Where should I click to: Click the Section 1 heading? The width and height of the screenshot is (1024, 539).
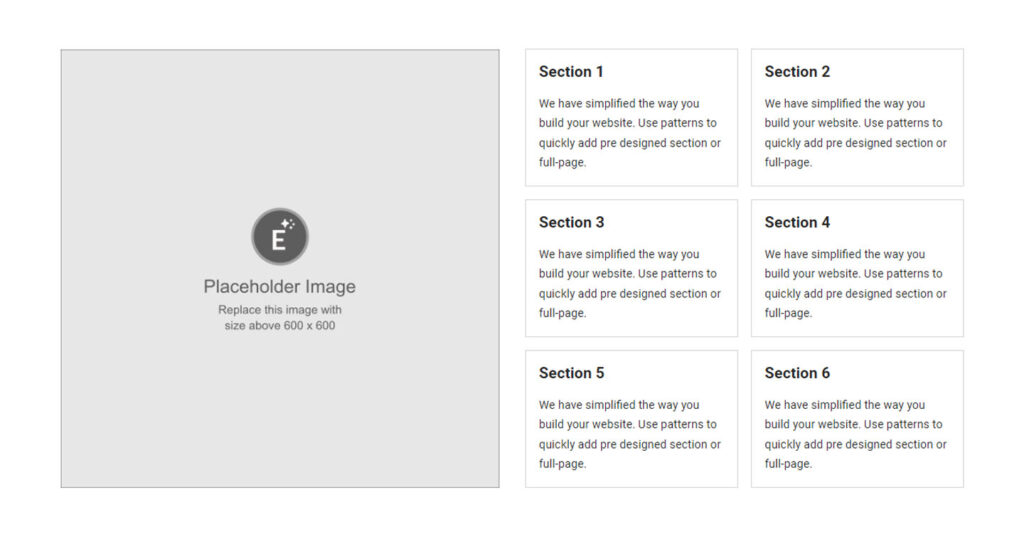pos(571,72)
